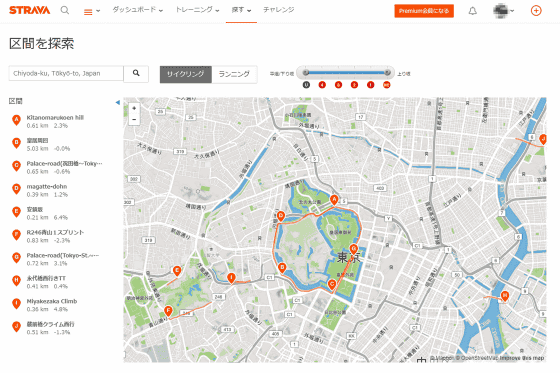Toggle the category 4 climb filter
Viewport: 560px width, 373px height.
pos(322,85)
